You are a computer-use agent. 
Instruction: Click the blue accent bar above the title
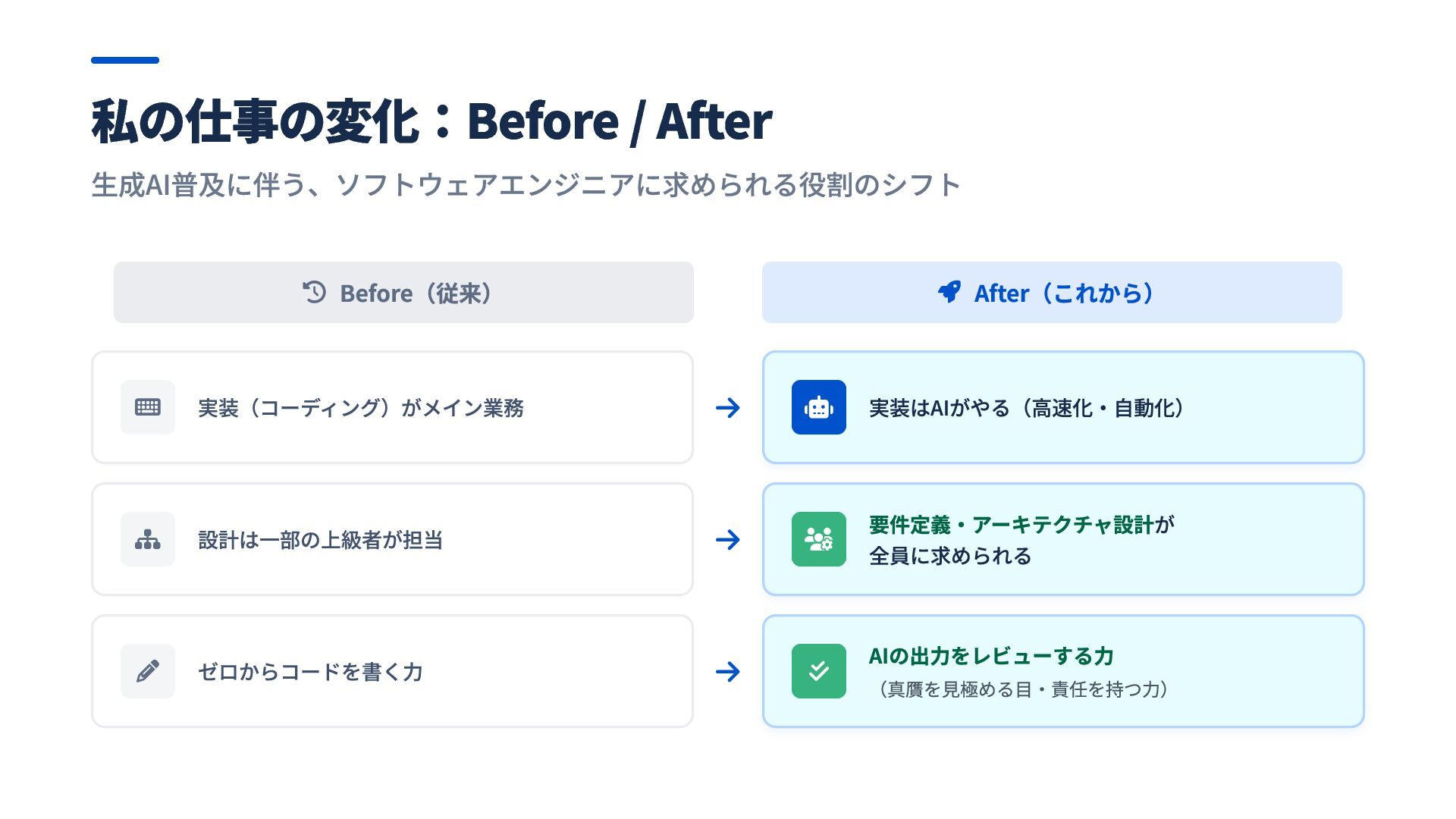(125, 60)
